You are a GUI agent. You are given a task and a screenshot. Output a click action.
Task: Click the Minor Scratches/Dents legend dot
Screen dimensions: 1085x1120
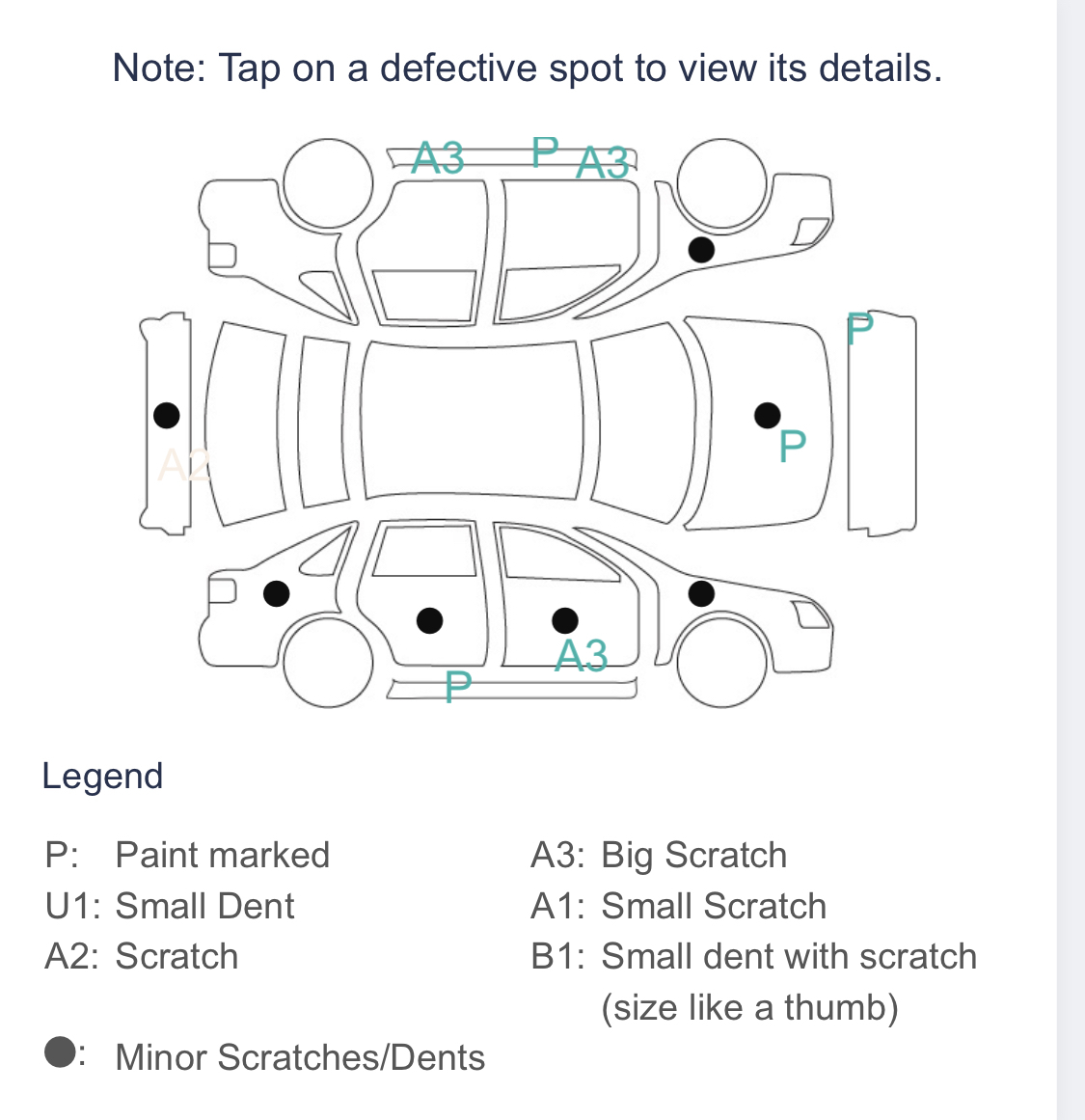click(60, 1052)
